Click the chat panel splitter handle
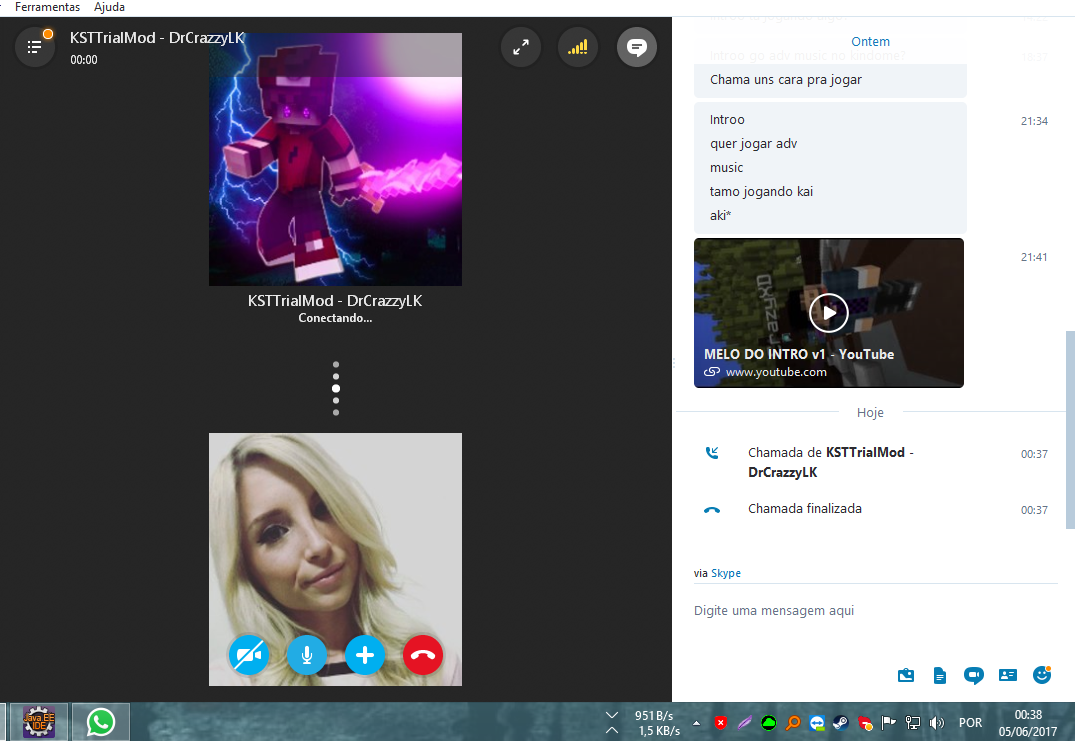1075x741 pixels. tap(674, 362)
